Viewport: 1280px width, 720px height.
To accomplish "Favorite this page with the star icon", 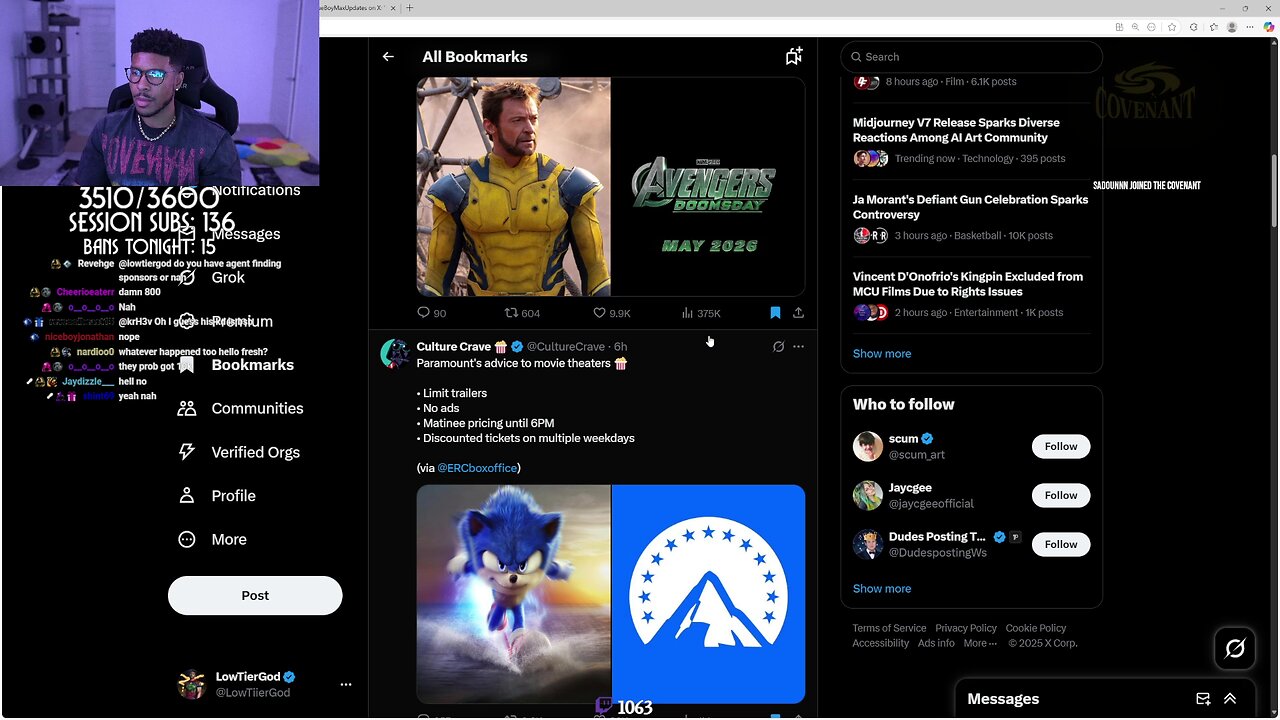I will 1172,27.
